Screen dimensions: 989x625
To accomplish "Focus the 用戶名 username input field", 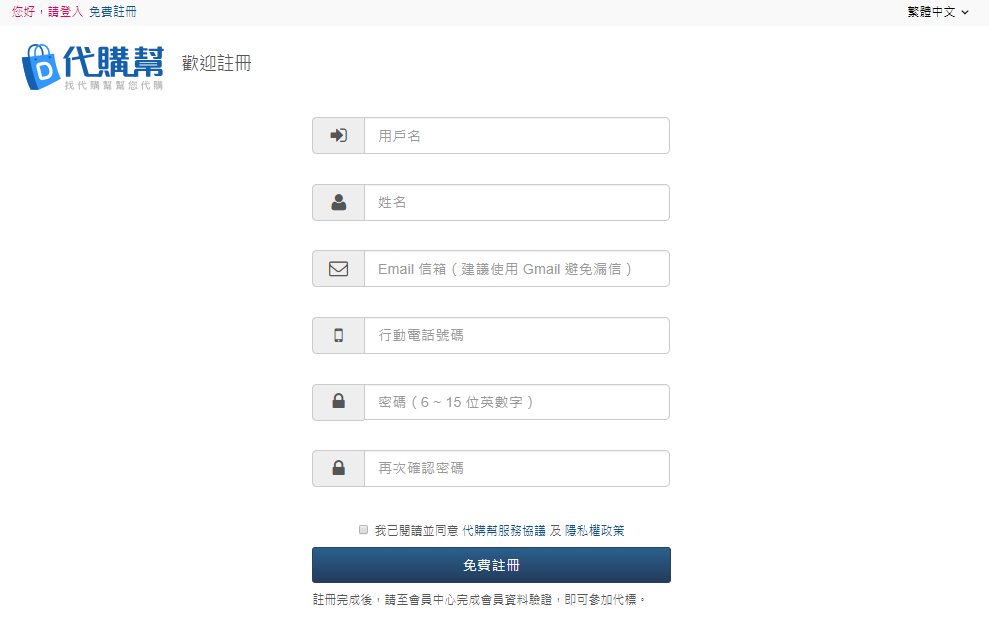I will point(516,135).
